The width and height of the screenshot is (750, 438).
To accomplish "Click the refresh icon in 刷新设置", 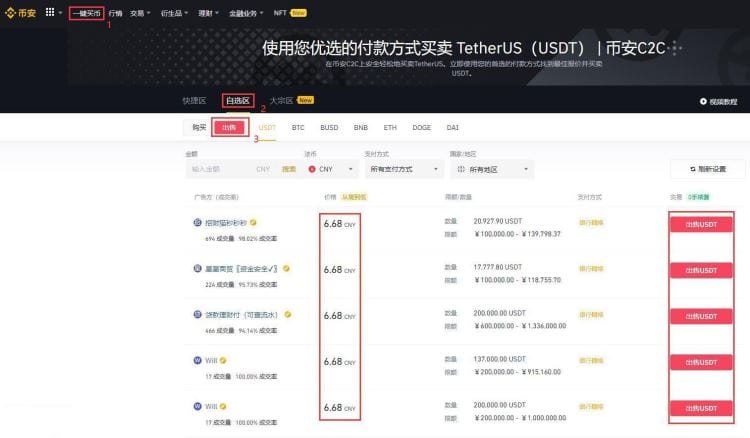I will tap(693, 169).
